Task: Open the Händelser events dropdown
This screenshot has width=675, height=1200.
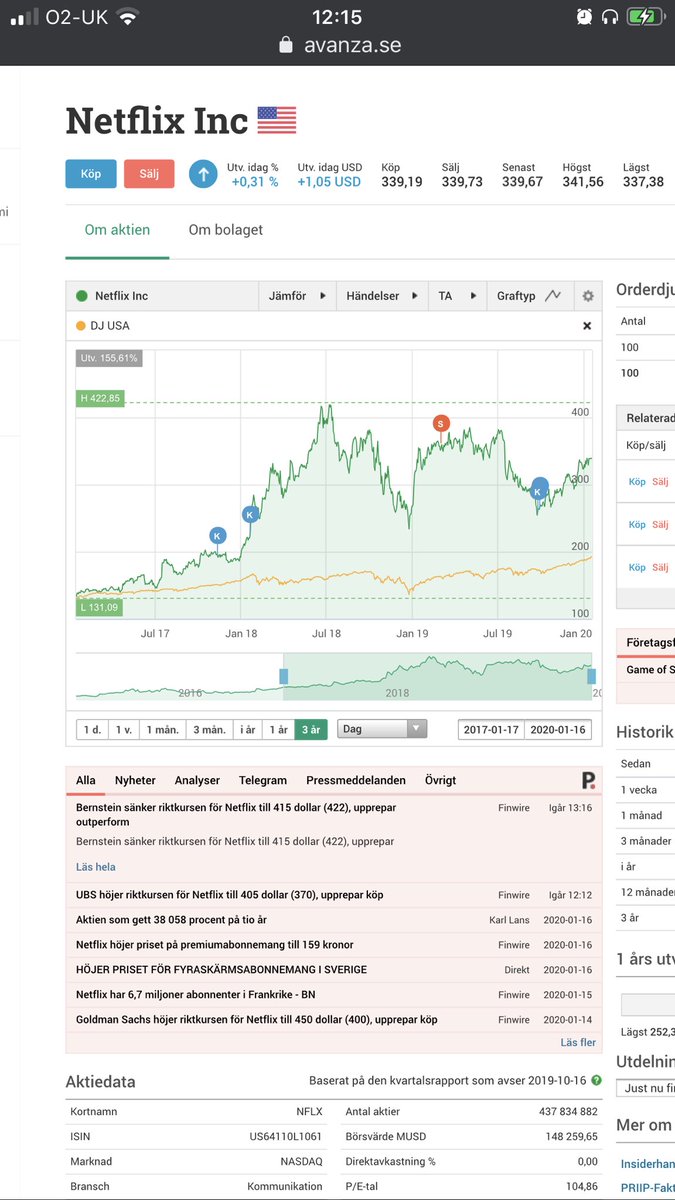Action: coord(382,296)
